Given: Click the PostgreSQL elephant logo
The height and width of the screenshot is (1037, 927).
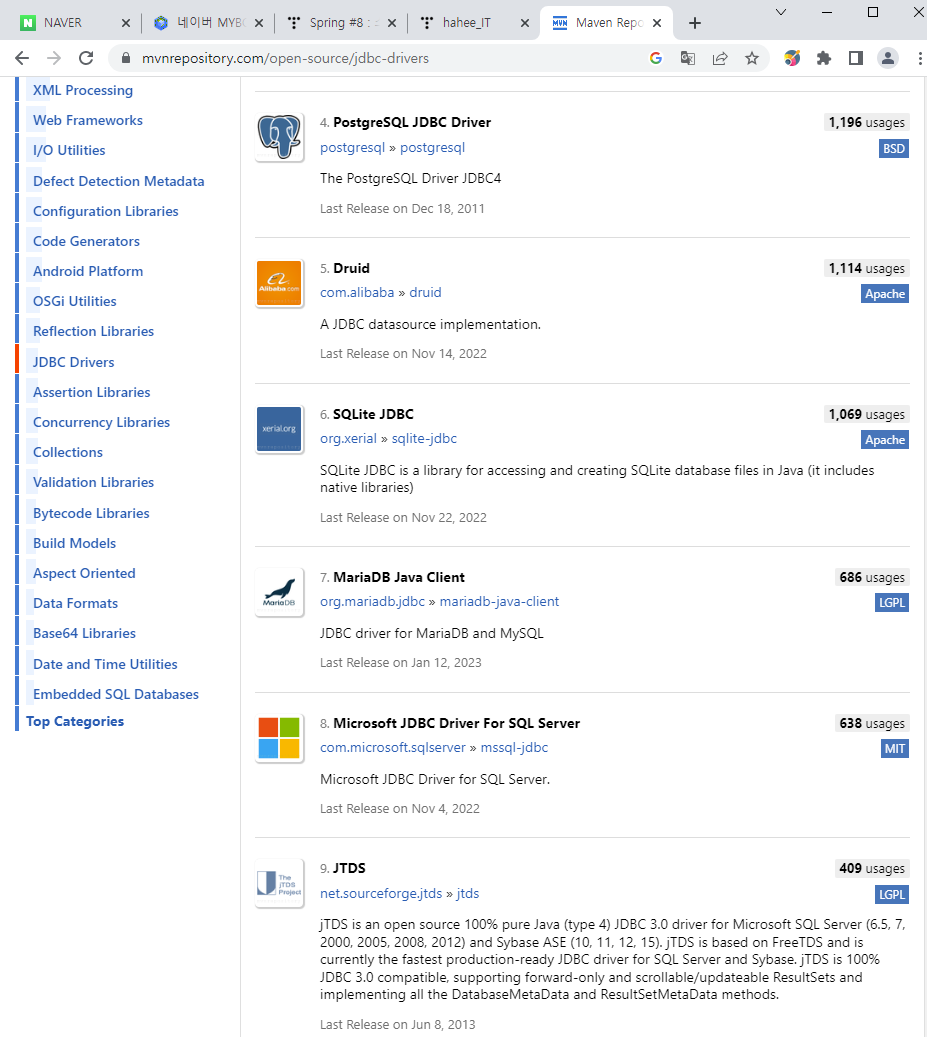Looking at the screenshot, I should (280, 137).
